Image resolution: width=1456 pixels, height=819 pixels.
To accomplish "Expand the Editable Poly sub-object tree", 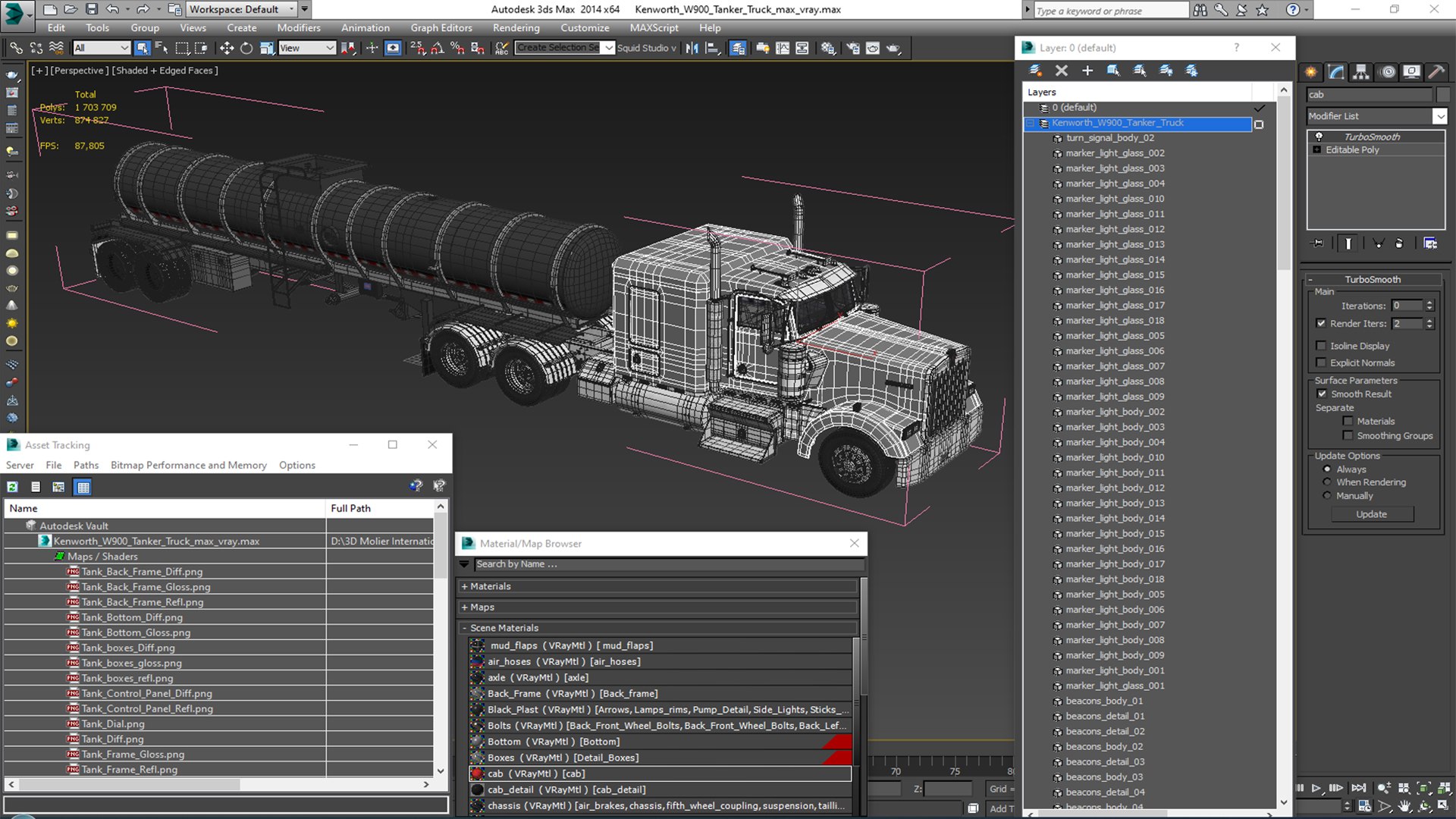I will tap(1317, 150).
